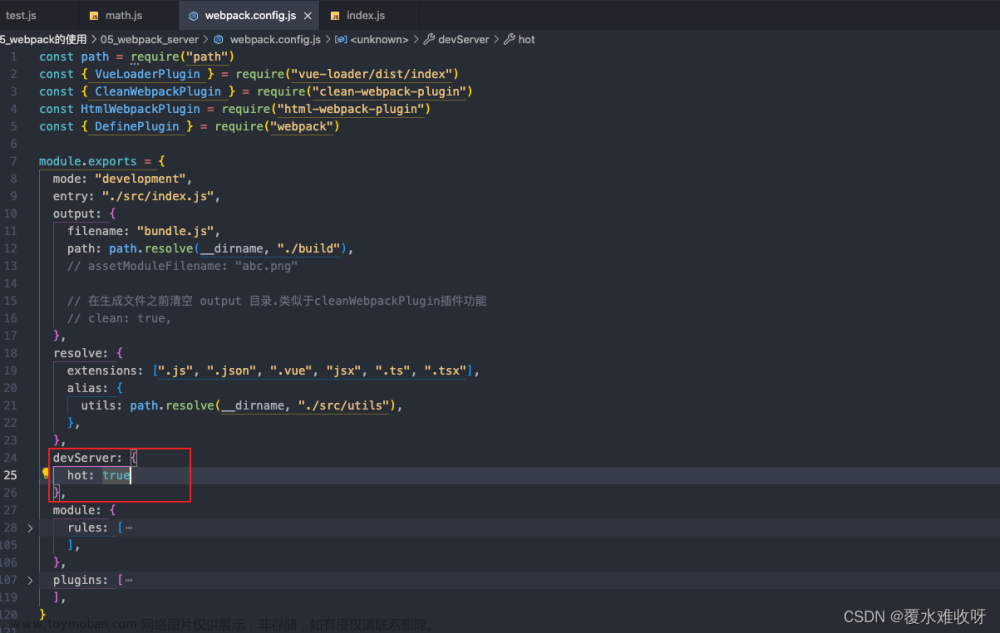
Task: Click the wrench icon beside devServer breadcrumb
Action: coord(429,40)
